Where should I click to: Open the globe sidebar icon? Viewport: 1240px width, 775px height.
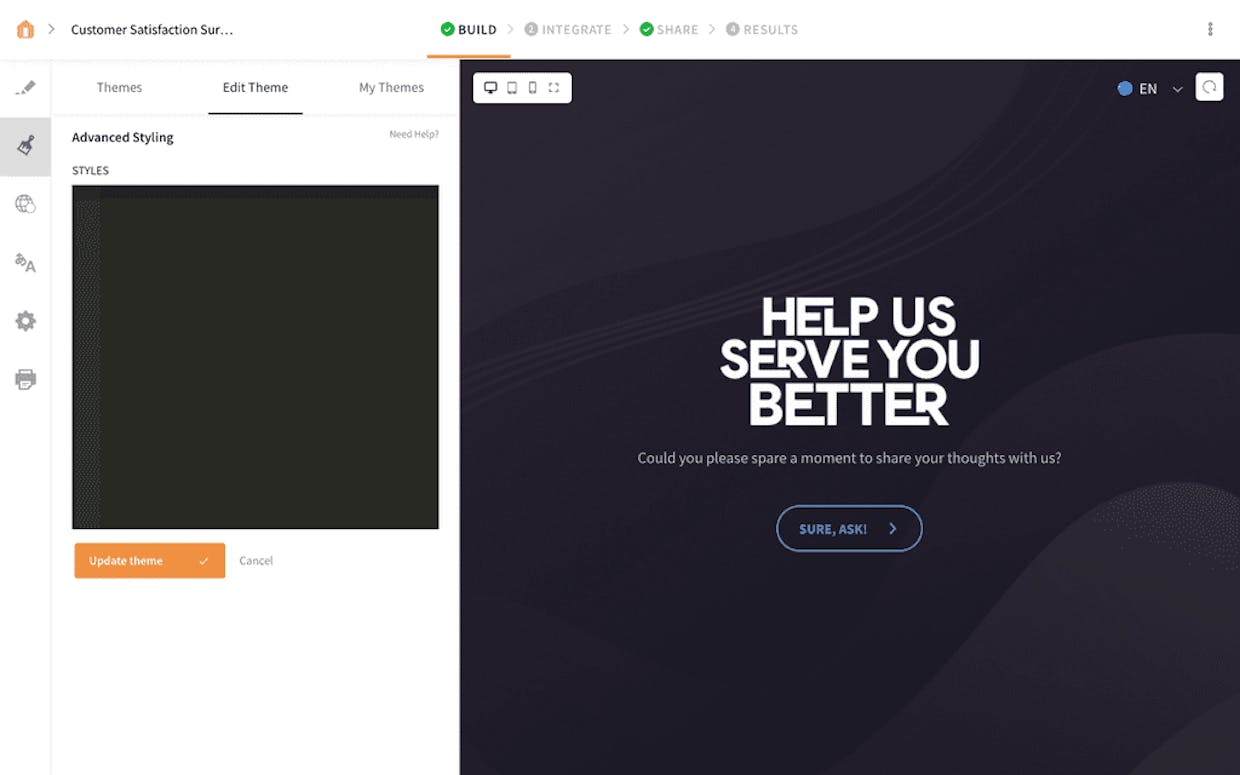[x=25, y=204]
